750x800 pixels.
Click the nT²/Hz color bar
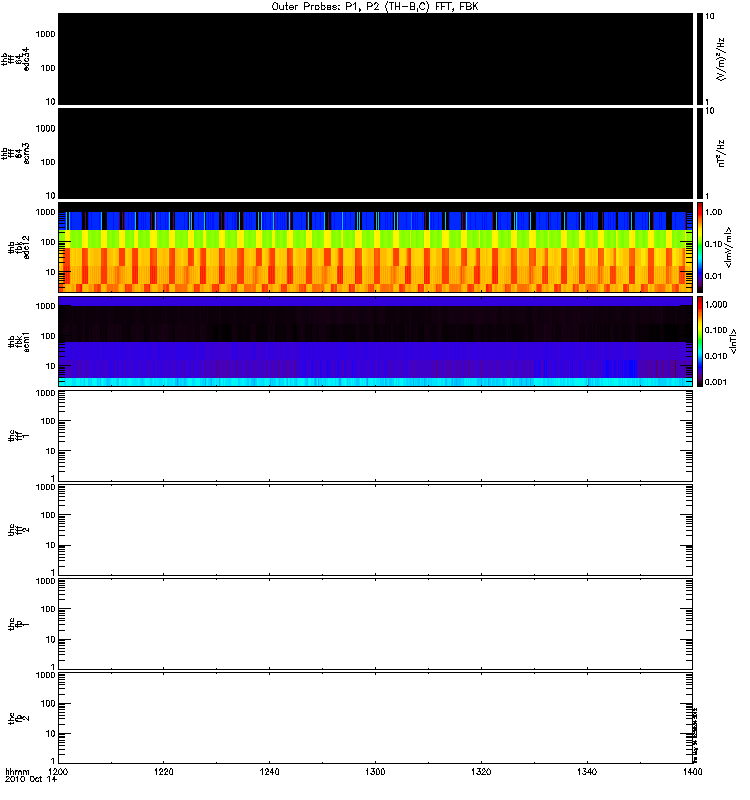click(x=700, y=154)
